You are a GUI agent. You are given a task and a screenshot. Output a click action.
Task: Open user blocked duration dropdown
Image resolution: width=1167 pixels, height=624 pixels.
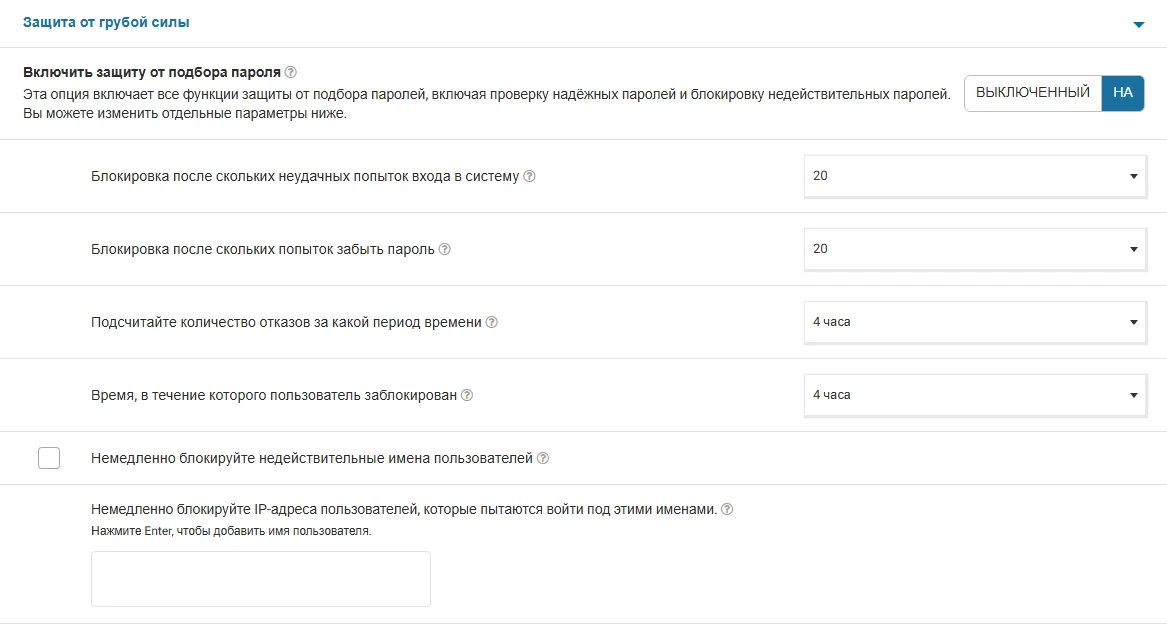point(975,395)
